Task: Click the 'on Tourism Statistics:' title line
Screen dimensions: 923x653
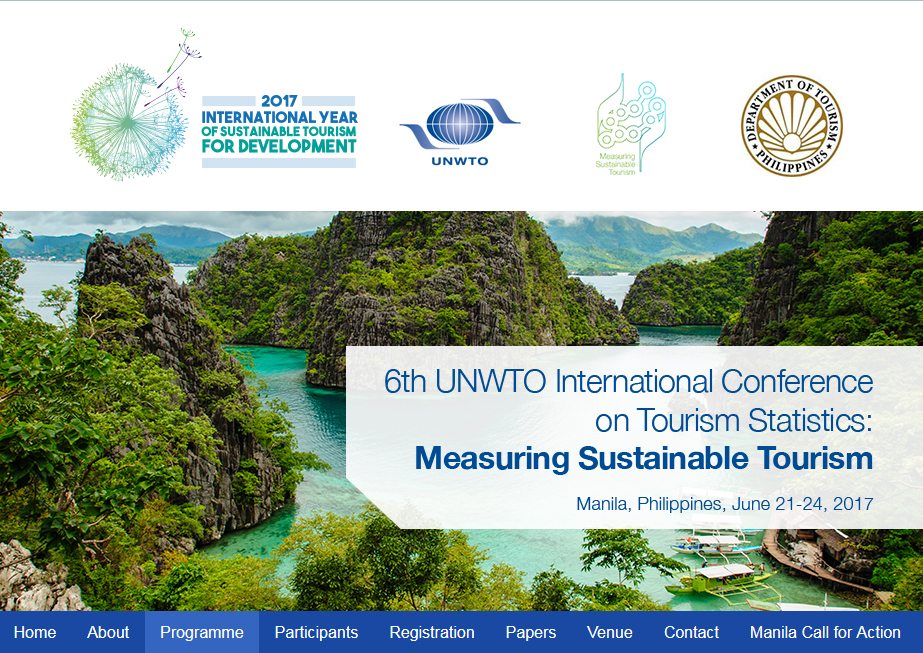Action: pos(733,419)
